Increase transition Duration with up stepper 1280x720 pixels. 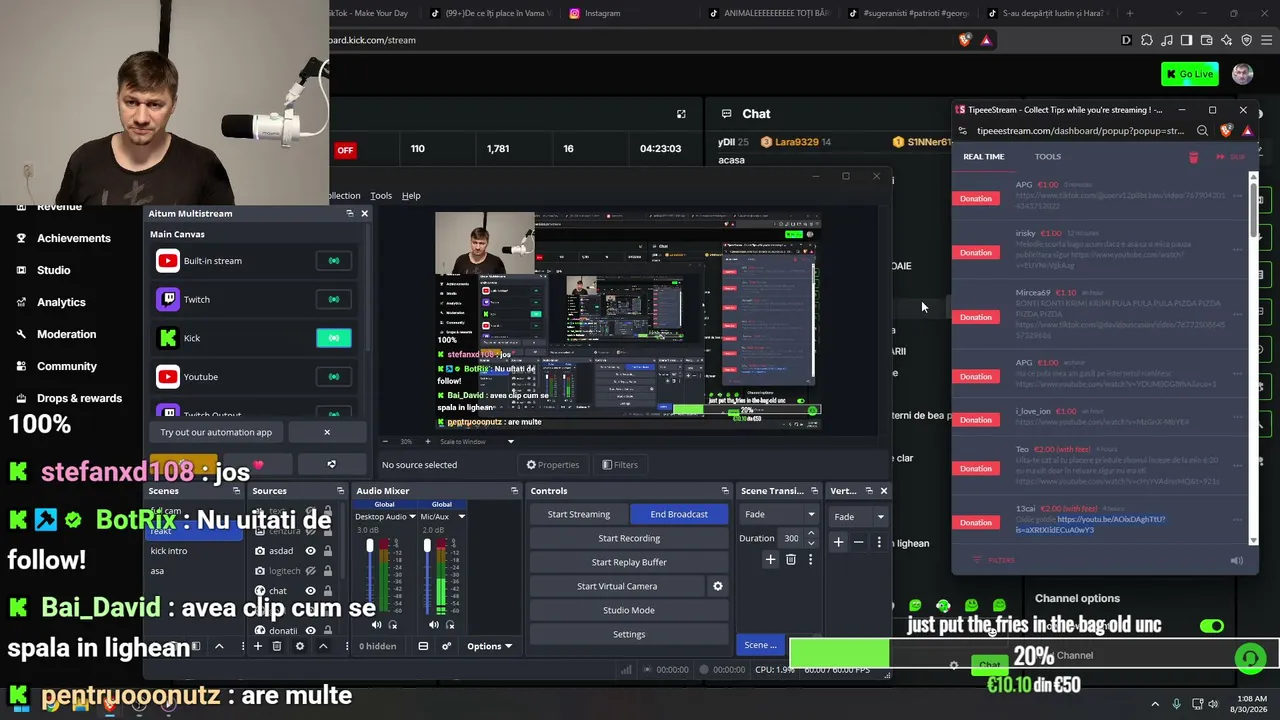(811, 534)
